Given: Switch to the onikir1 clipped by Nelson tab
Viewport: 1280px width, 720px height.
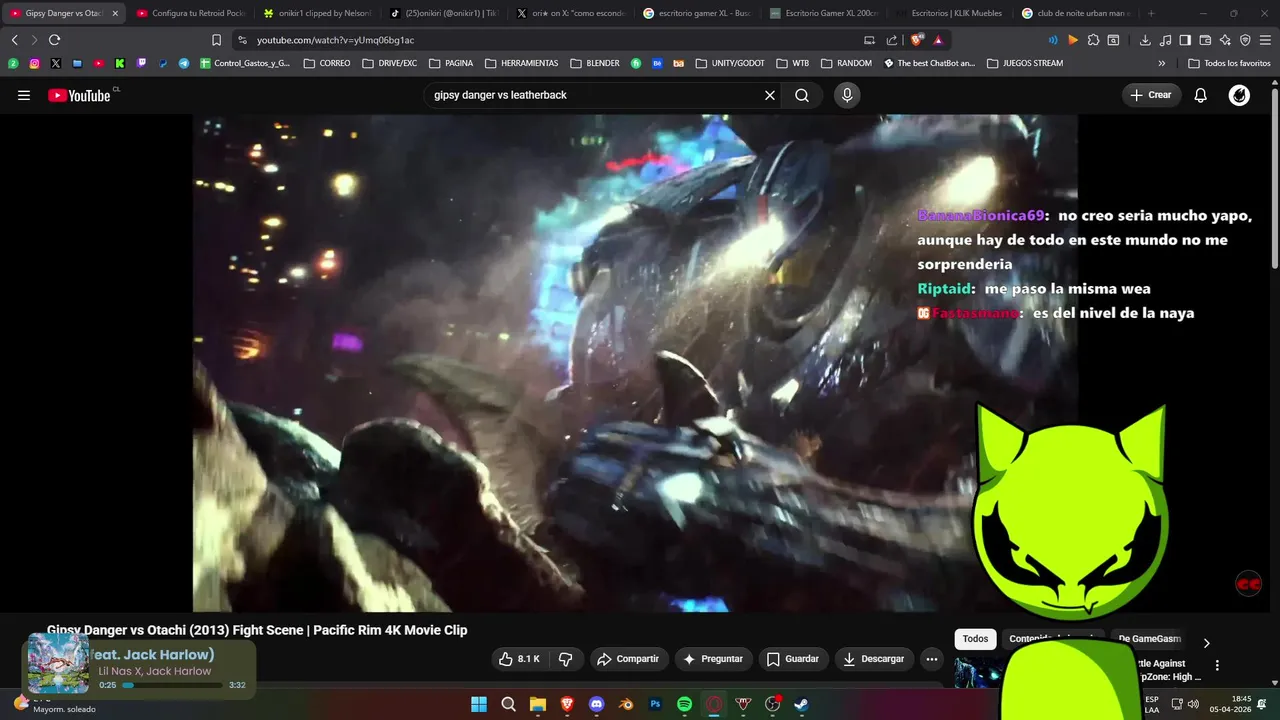Looking at the screenshot, I should pos(317,13).
